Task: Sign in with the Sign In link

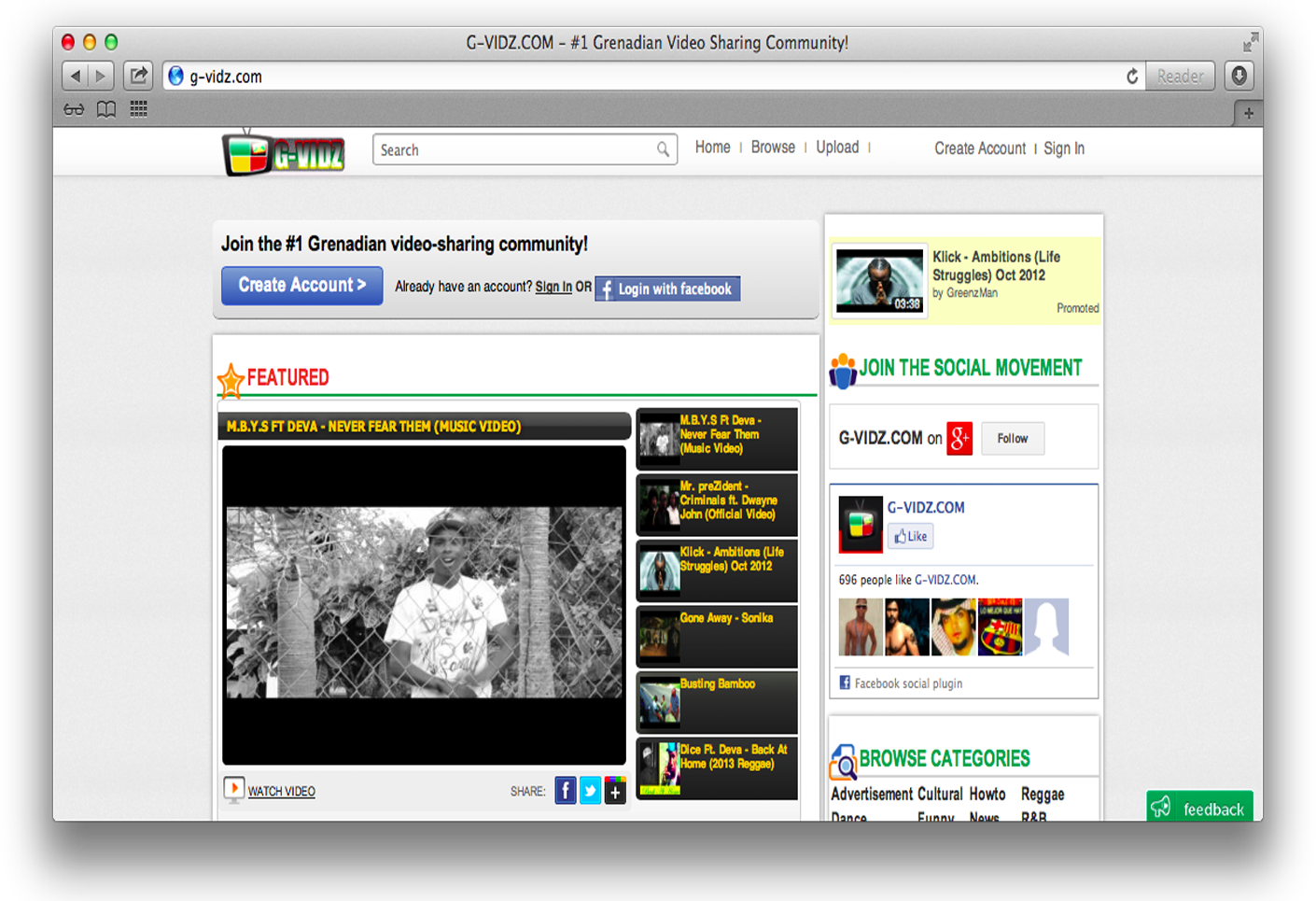Action: tap(553, 287)
